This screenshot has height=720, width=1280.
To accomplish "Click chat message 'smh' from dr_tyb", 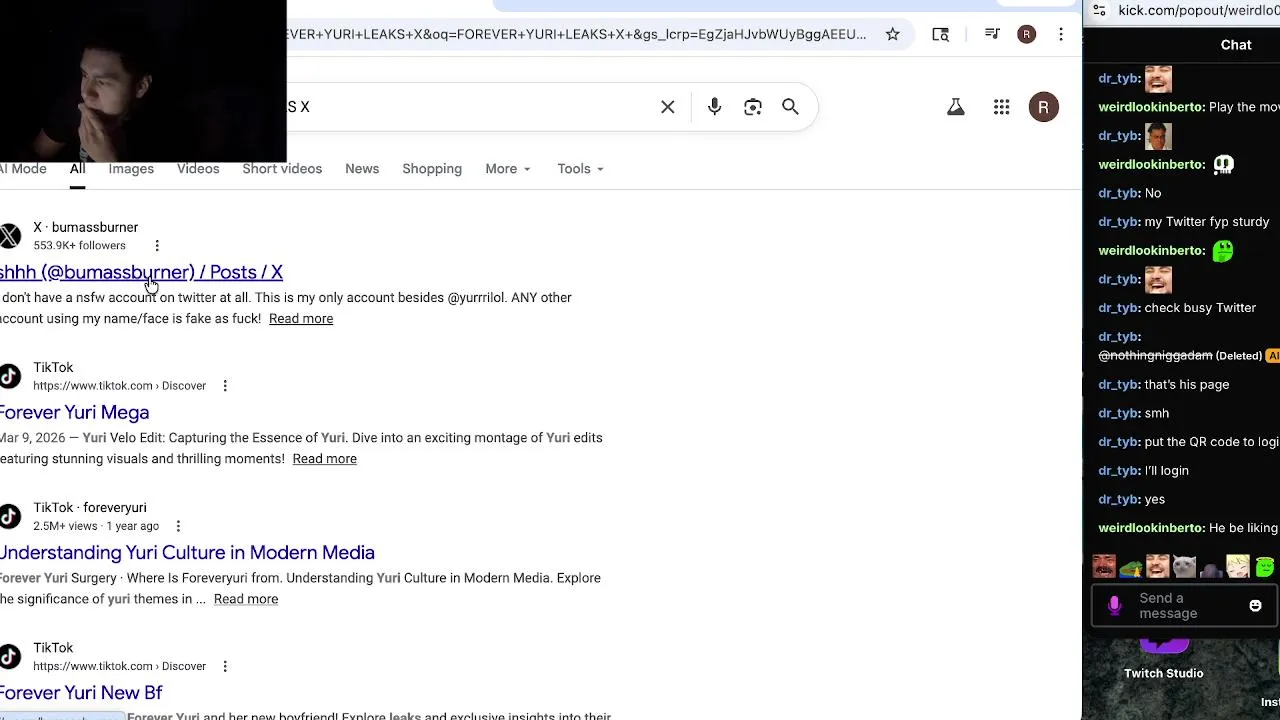I will click(x=1156, y=414).
